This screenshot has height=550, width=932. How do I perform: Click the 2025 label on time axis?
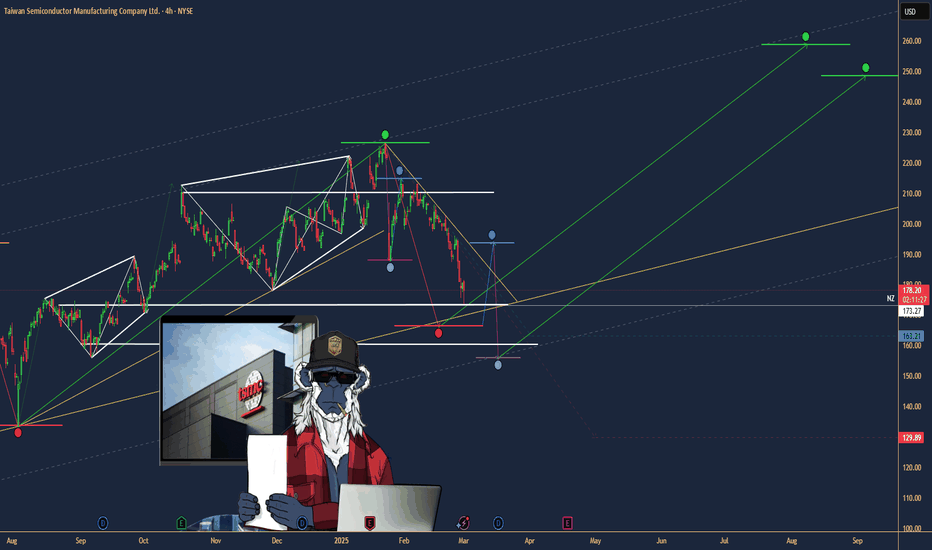[x=341, y=541]
